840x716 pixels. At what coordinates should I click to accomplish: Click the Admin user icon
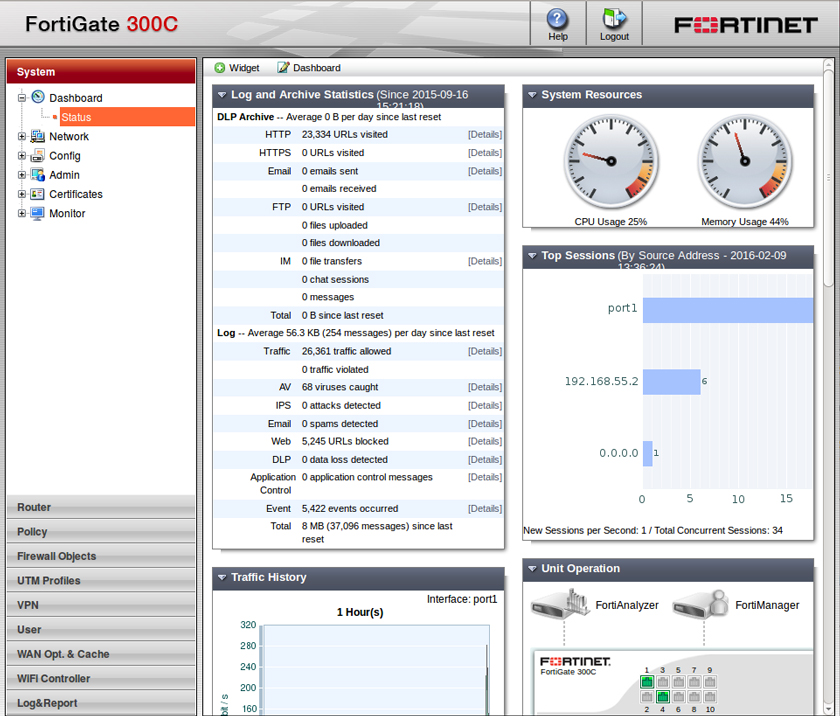pyautogui.click(x=38, y=175)
